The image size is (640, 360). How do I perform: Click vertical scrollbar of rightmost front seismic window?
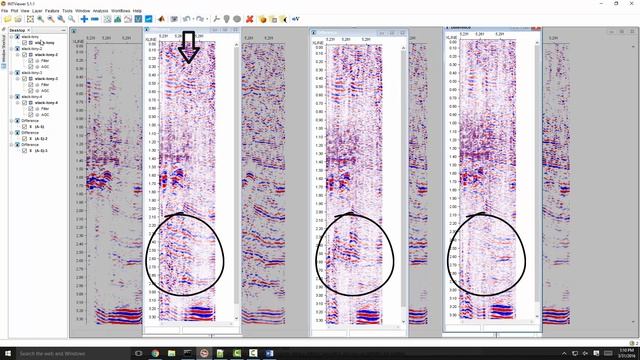point(537,179)
